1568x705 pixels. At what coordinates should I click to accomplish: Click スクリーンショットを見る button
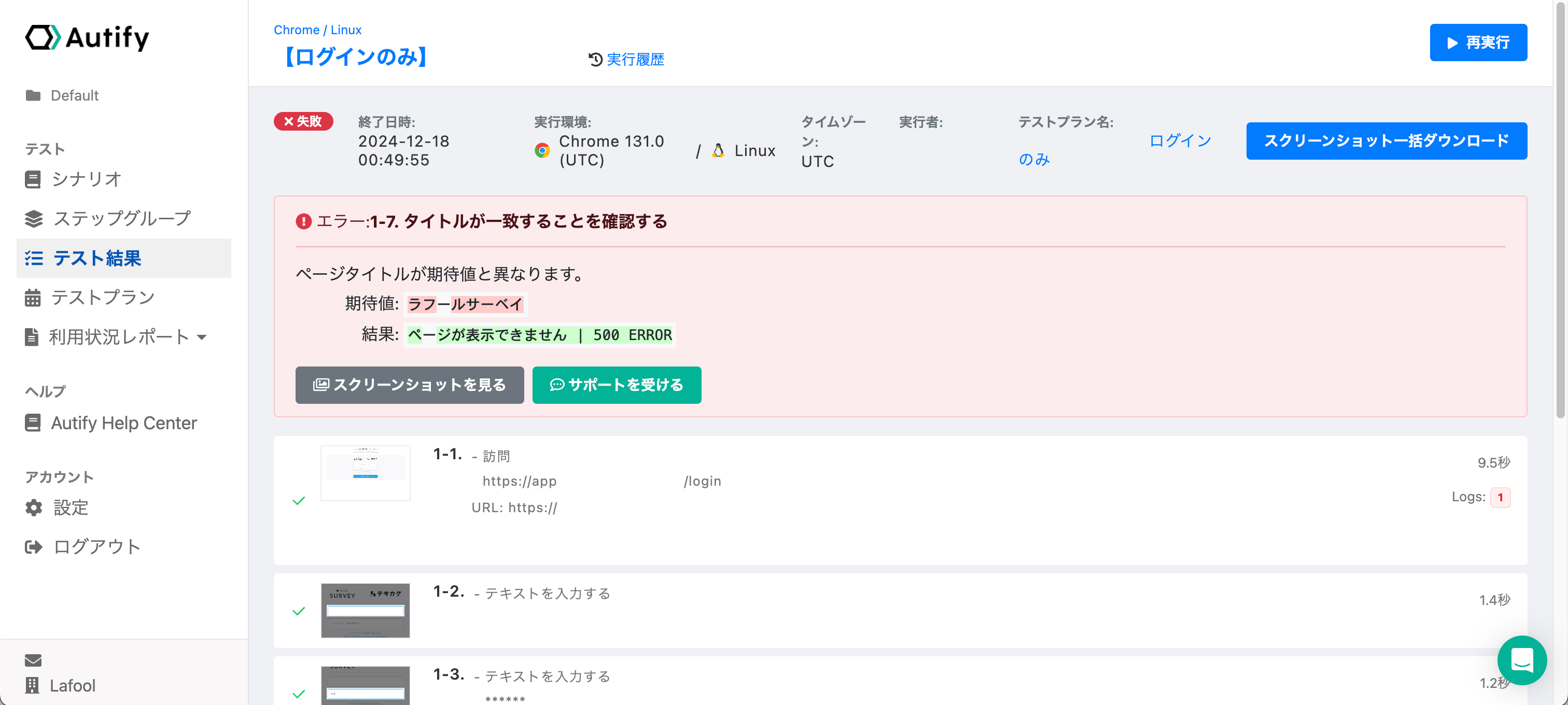[409, 385]
